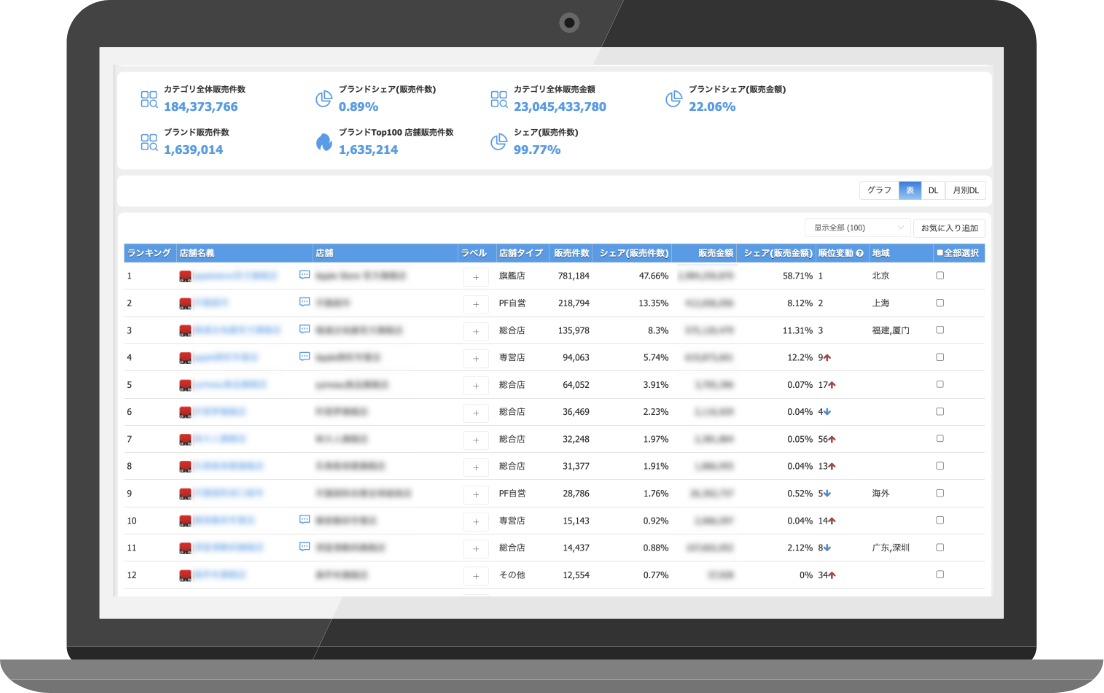Click the 月別DL download button
This screenshot has height=693, width=1104.
(965, 190)
